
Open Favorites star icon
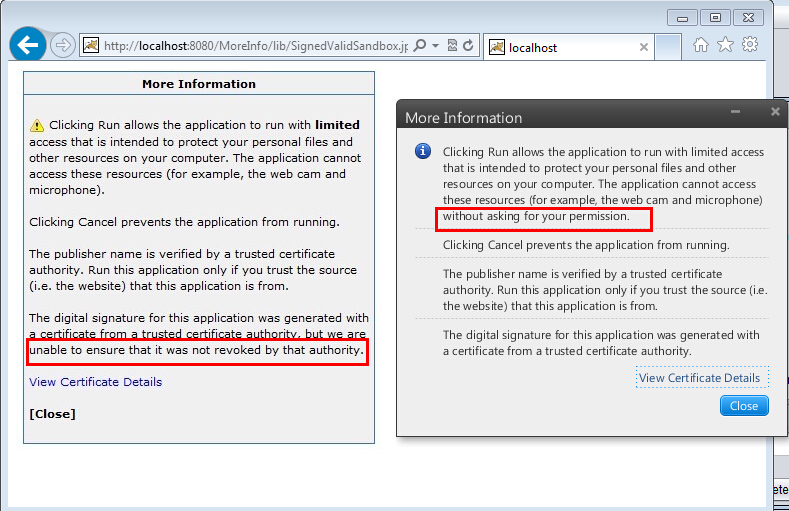coord(725,45)
